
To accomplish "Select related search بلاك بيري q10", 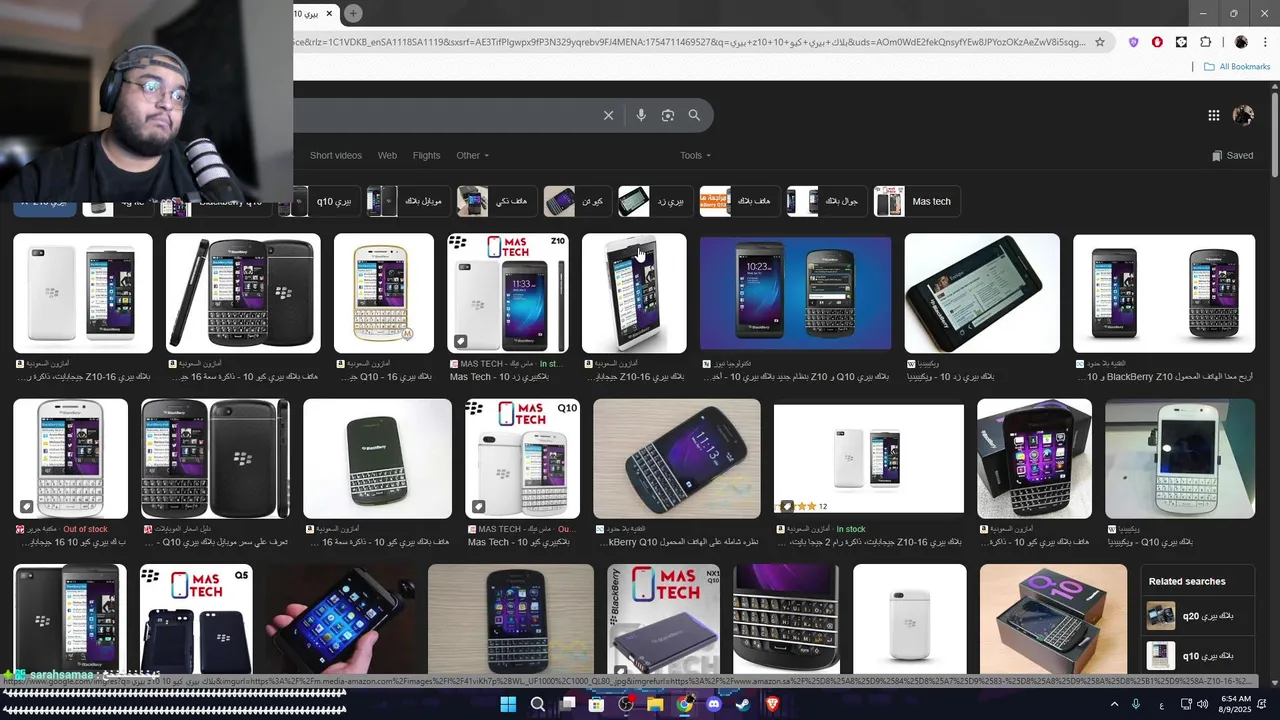I will point(1197,656).
